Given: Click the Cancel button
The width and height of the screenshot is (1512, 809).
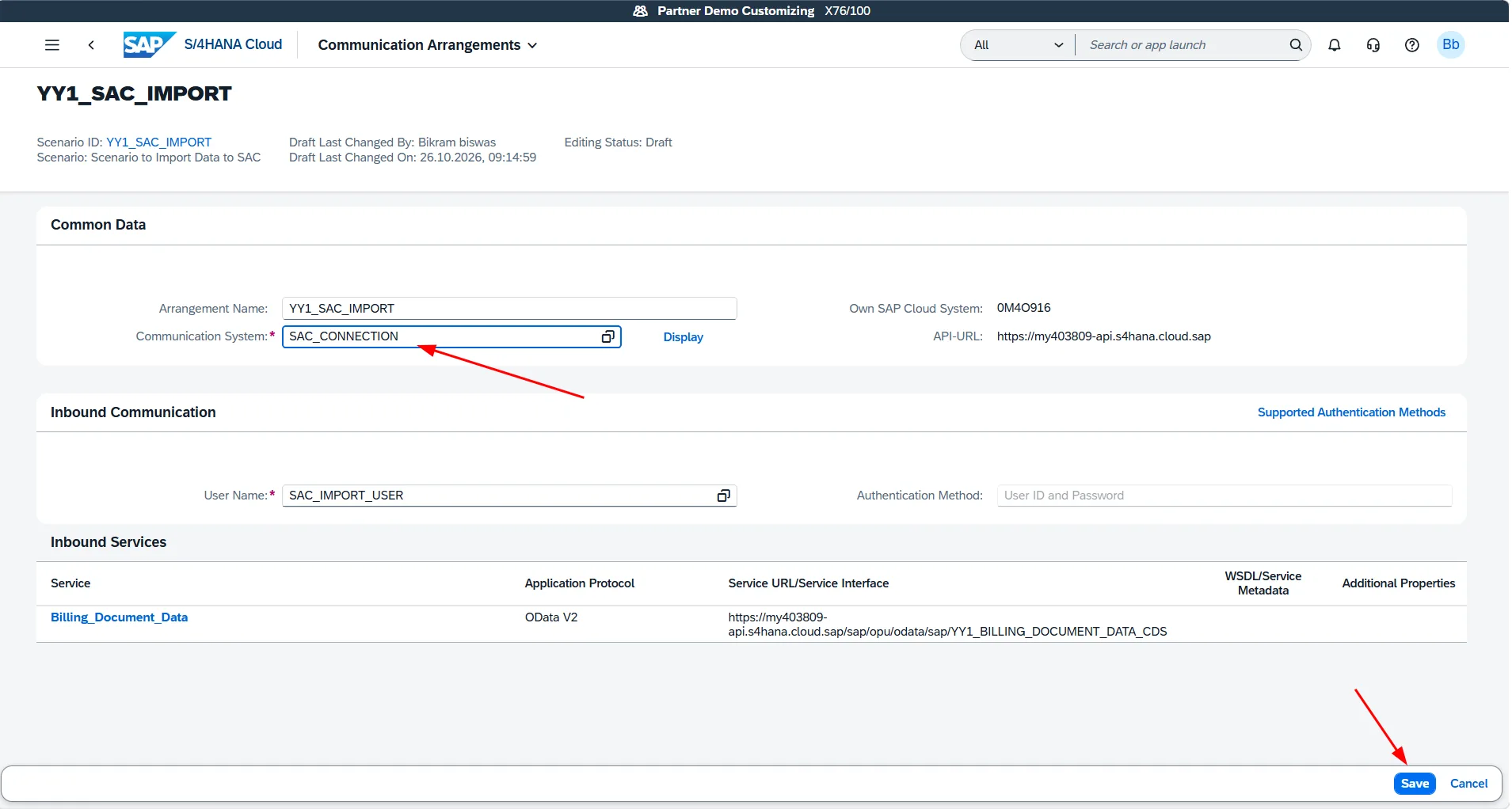Looking at the screenshot, I should point(1468,784).
